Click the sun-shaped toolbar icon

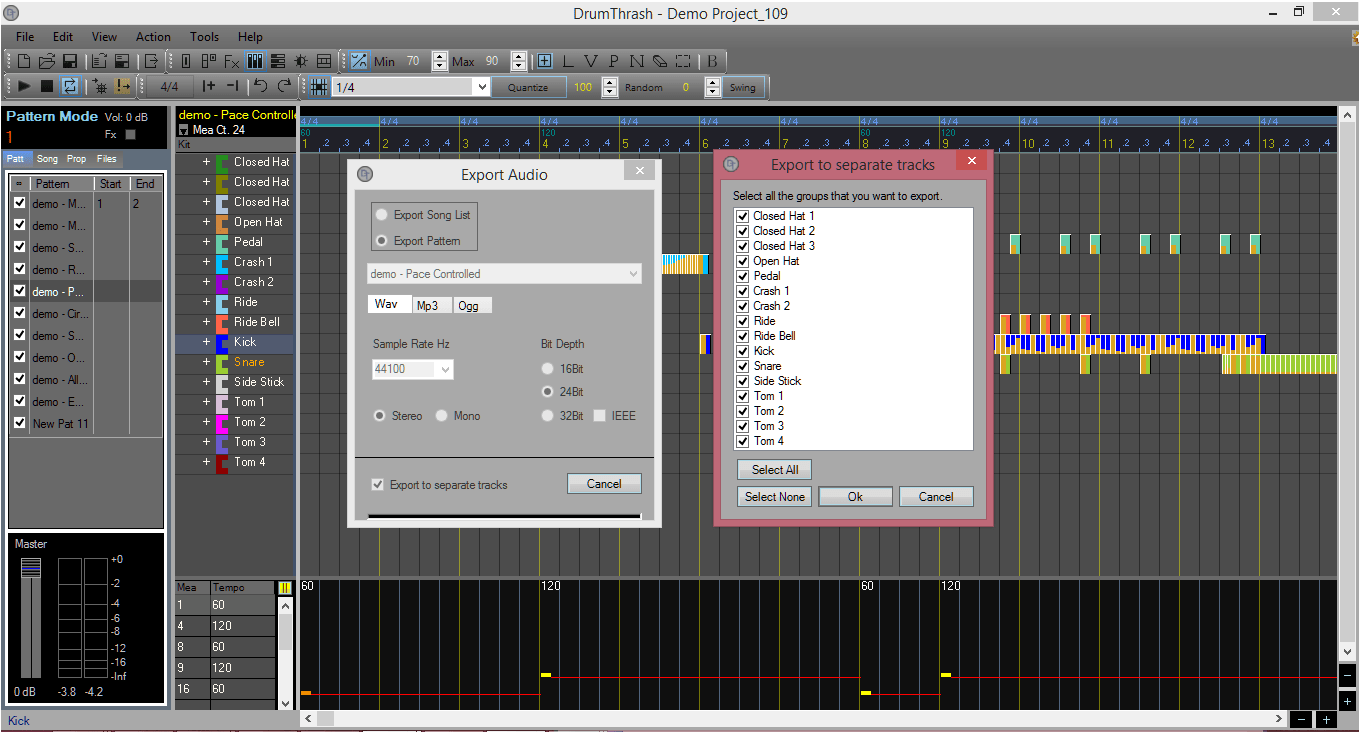click(x=299, y=61)
